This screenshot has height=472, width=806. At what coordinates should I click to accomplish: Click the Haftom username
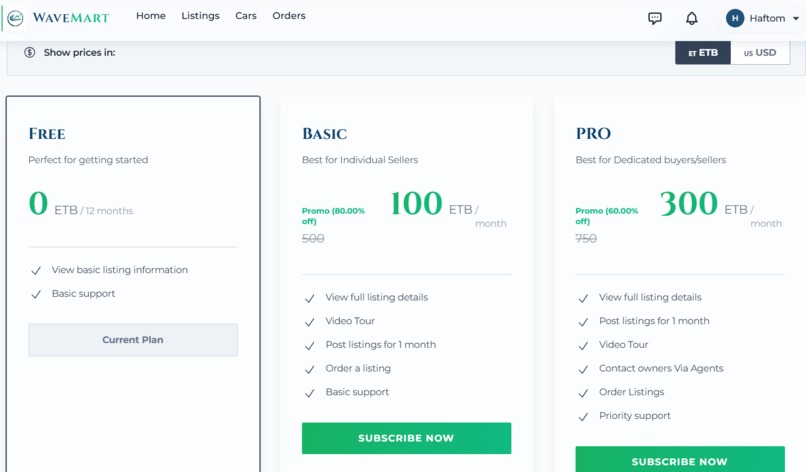[x=767, y=19]
